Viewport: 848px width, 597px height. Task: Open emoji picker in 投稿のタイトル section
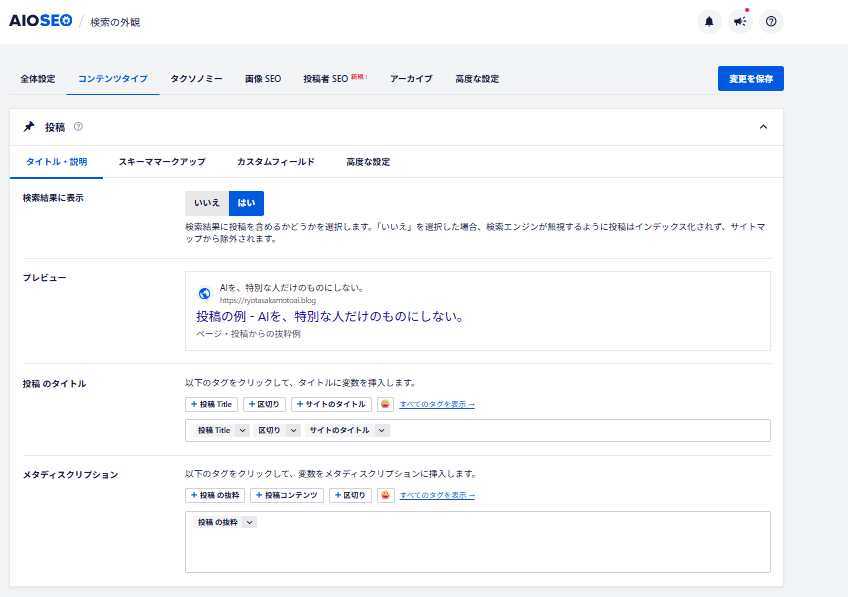point(385,404)
